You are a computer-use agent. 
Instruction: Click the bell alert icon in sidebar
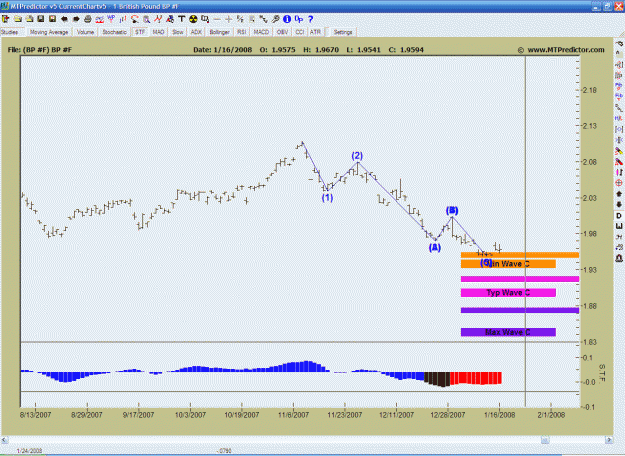coord(619,258)
